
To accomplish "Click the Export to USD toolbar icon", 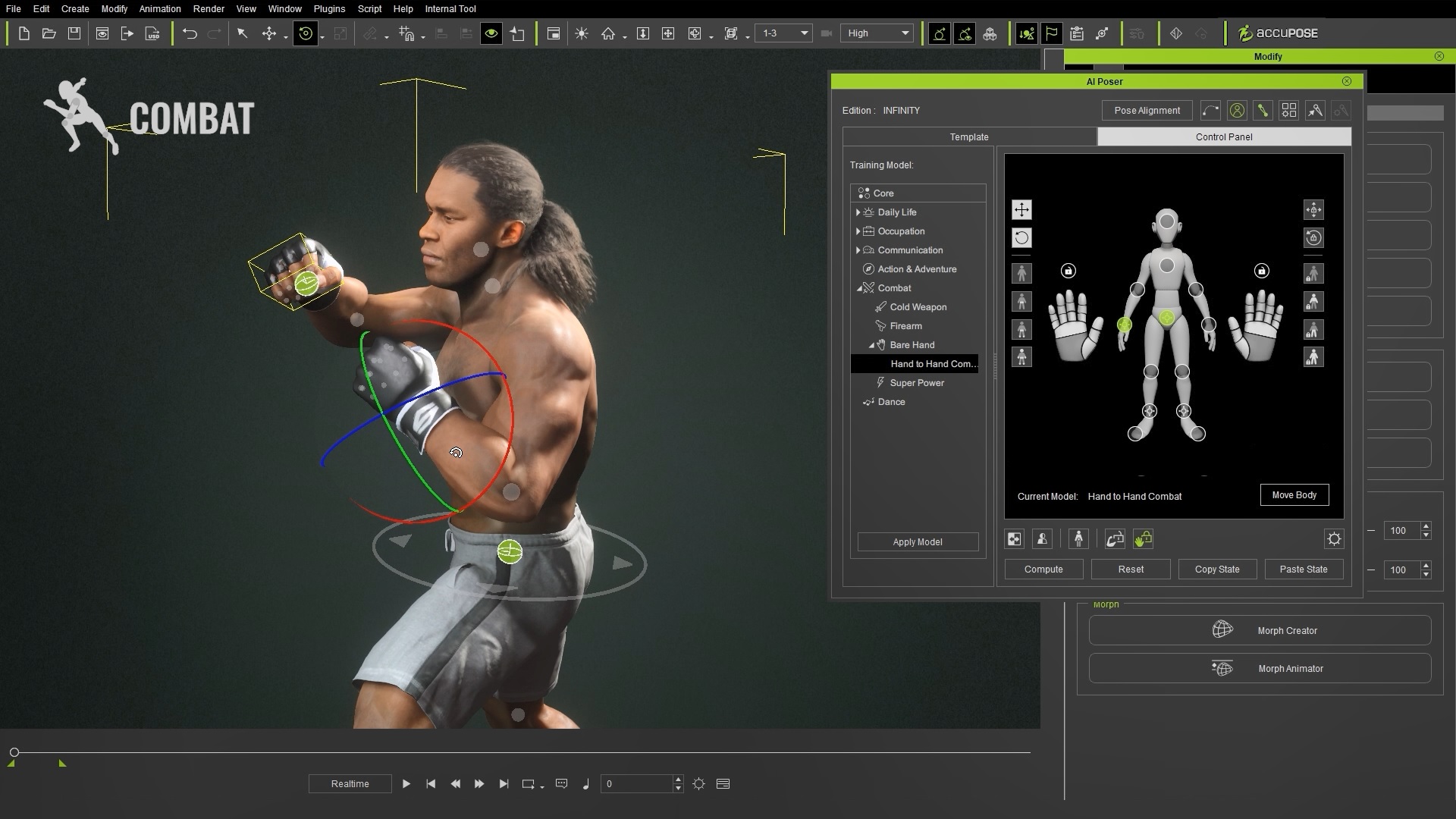I will (152, 33).
